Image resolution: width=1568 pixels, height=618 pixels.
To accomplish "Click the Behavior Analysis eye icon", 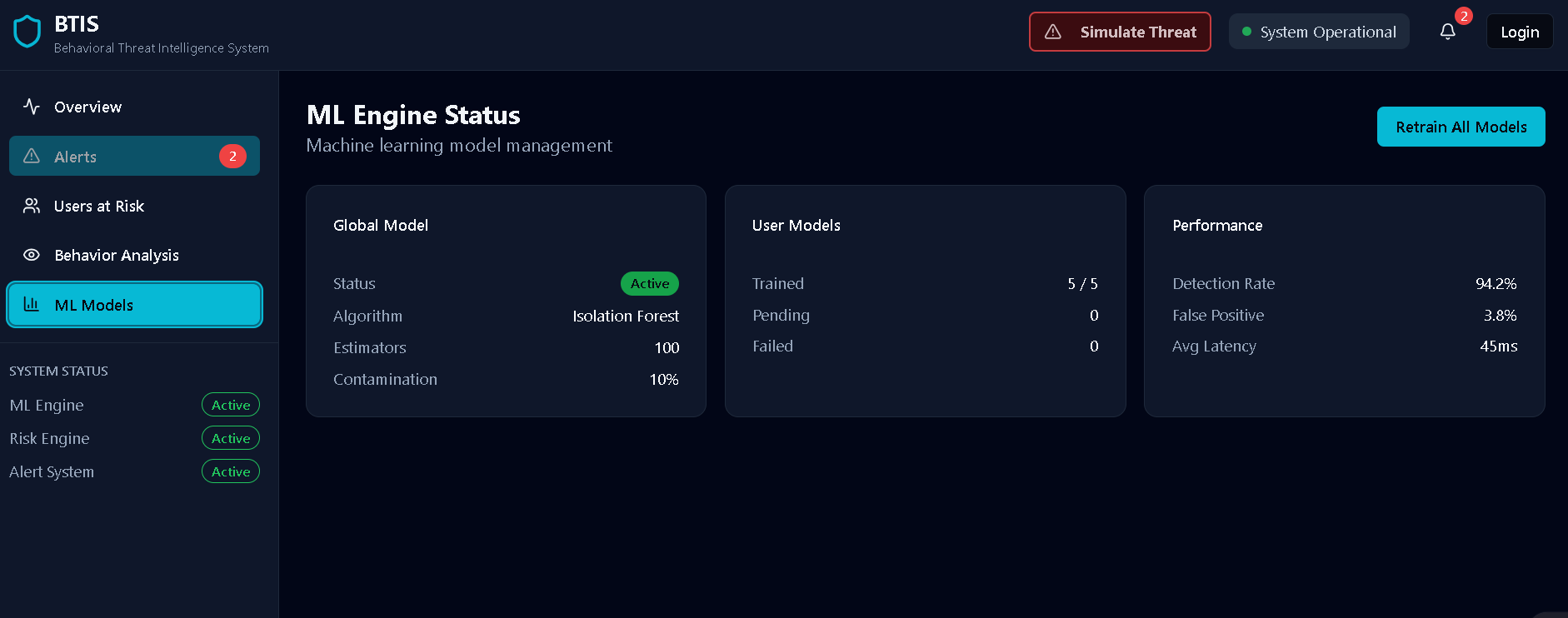I will coord(32,255).
